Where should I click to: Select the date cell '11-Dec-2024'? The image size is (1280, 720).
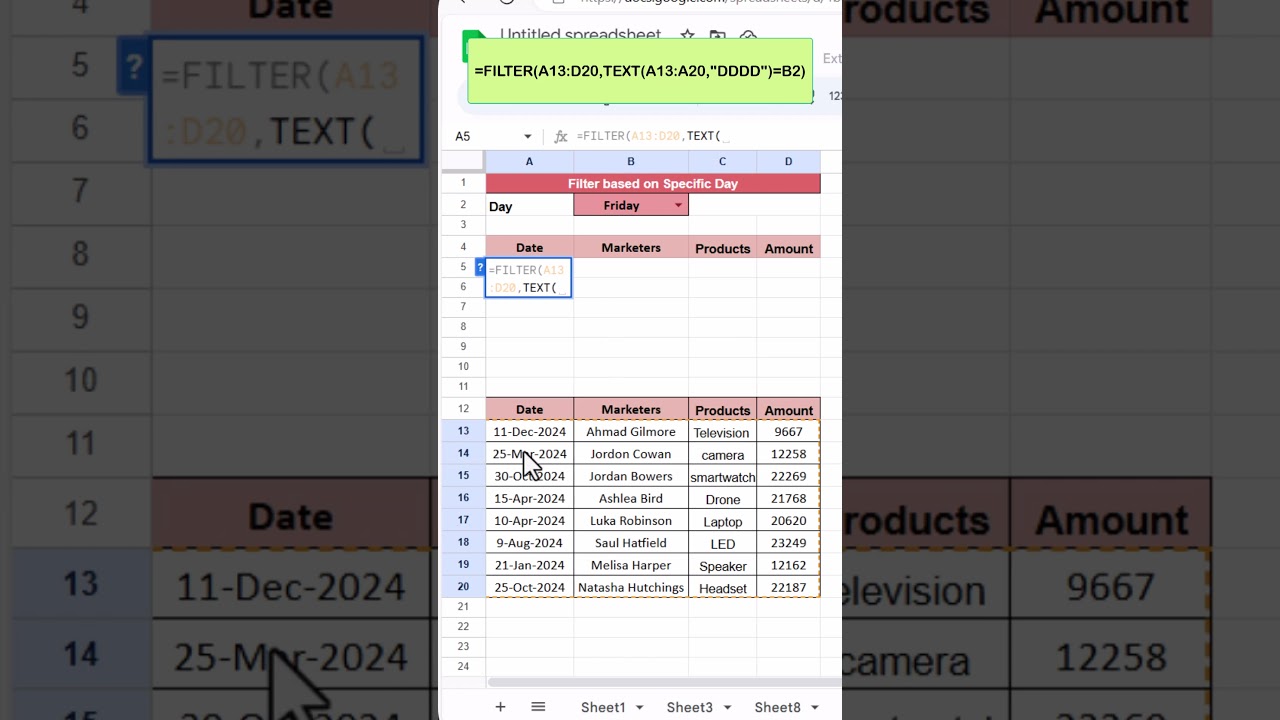[x=529, y=432]
